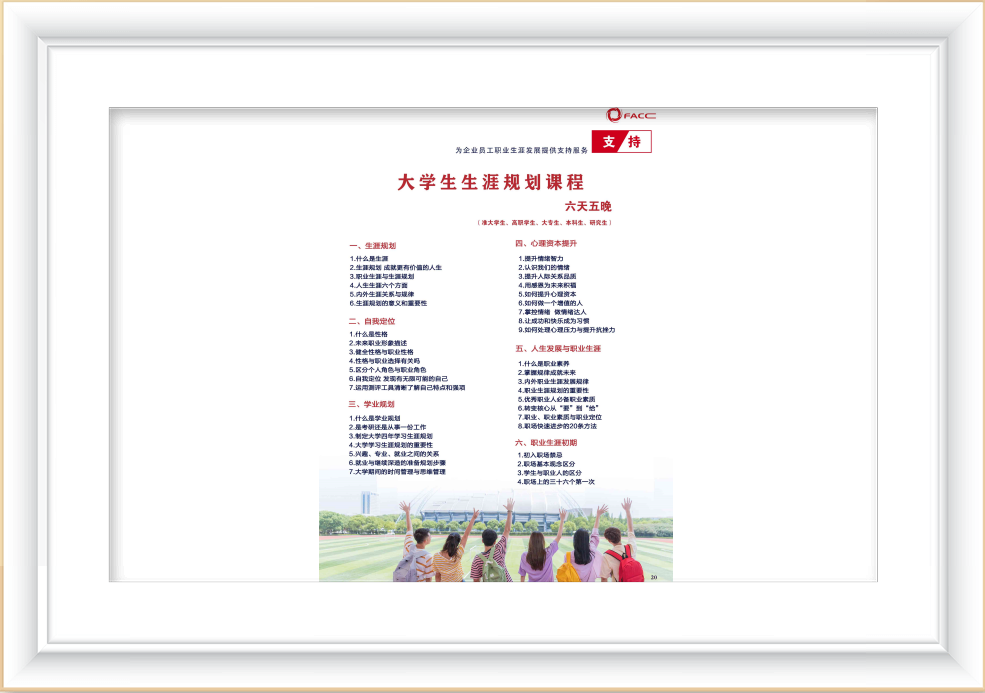This screenshot has height=693, width=985.
Task: Click the item 4.职场上的三十六个第一次
Action: click(x=556, y=482)
